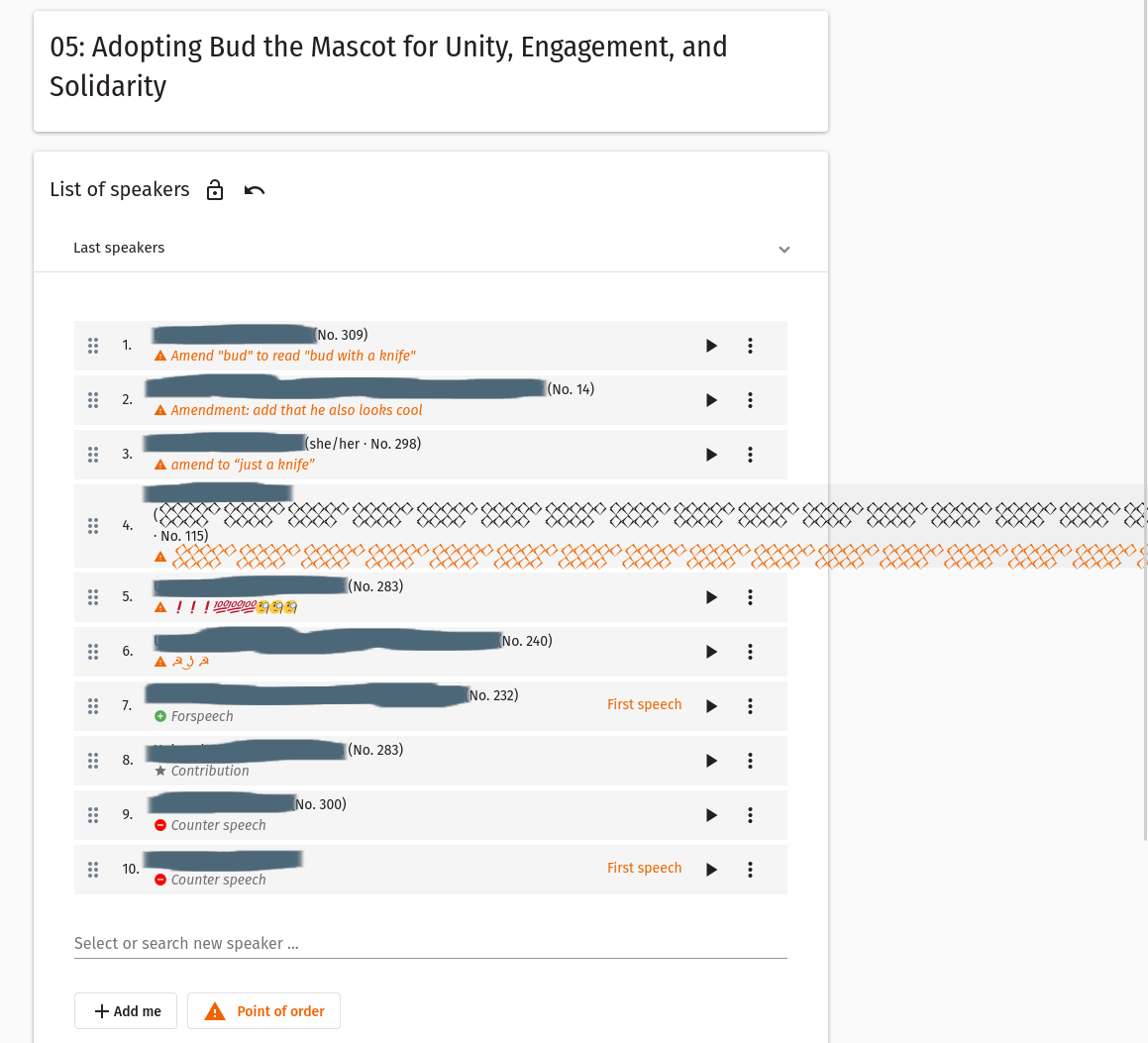
Task: Open the options menu for speaker No. 298
Action: (x=750, y=454)
